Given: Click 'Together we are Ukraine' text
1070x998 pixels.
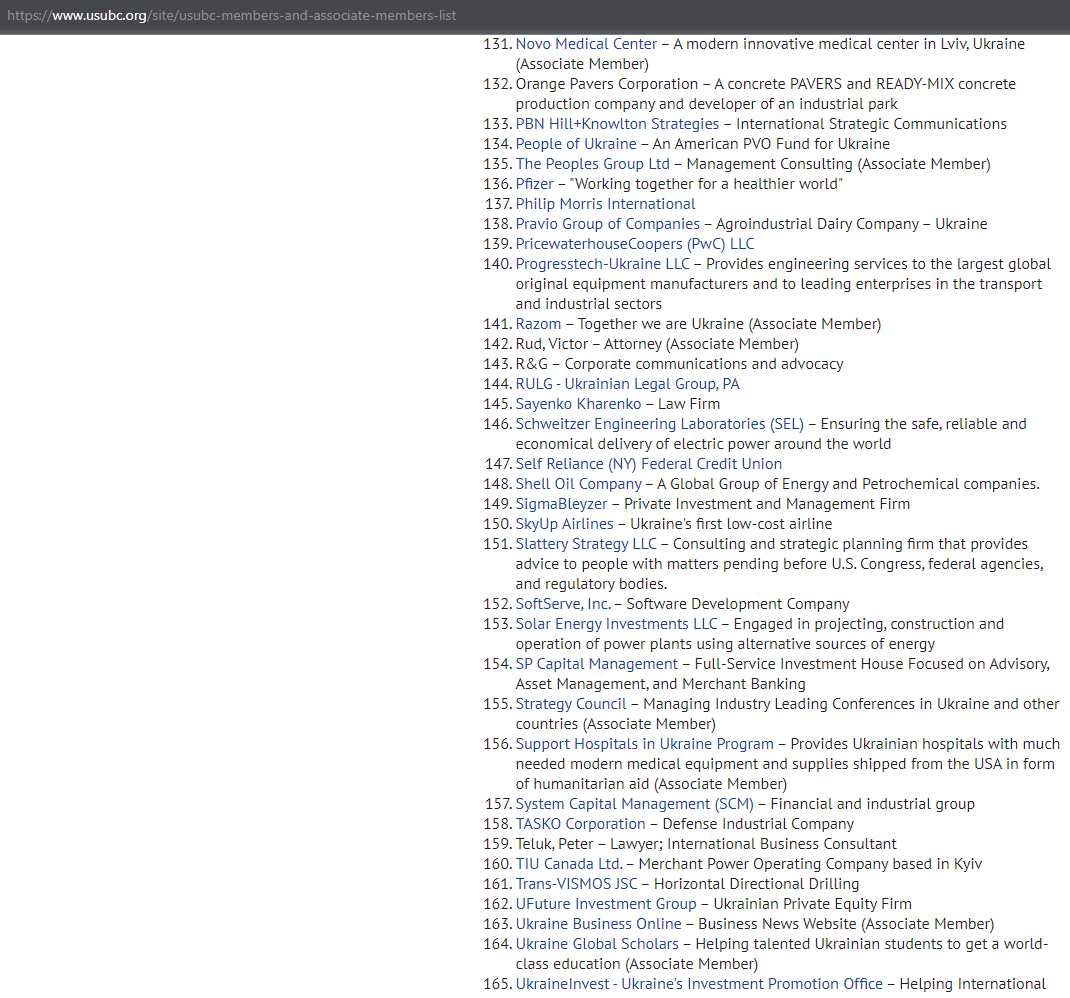Looking at the screenshot, I should coord(661,324).
